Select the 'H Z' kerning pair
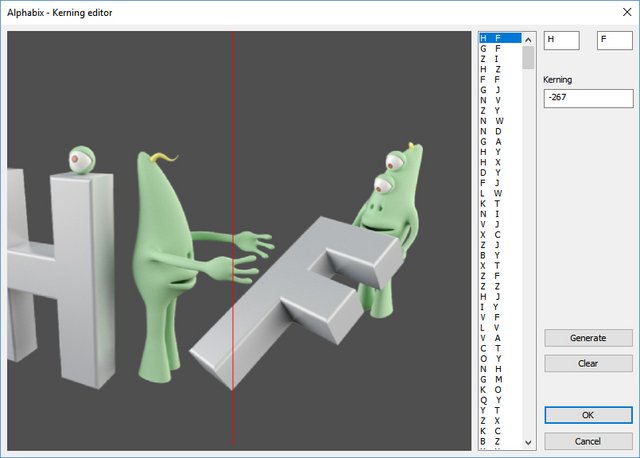Image resolution: width=640 pixels, height=458 pixels. 500,69
